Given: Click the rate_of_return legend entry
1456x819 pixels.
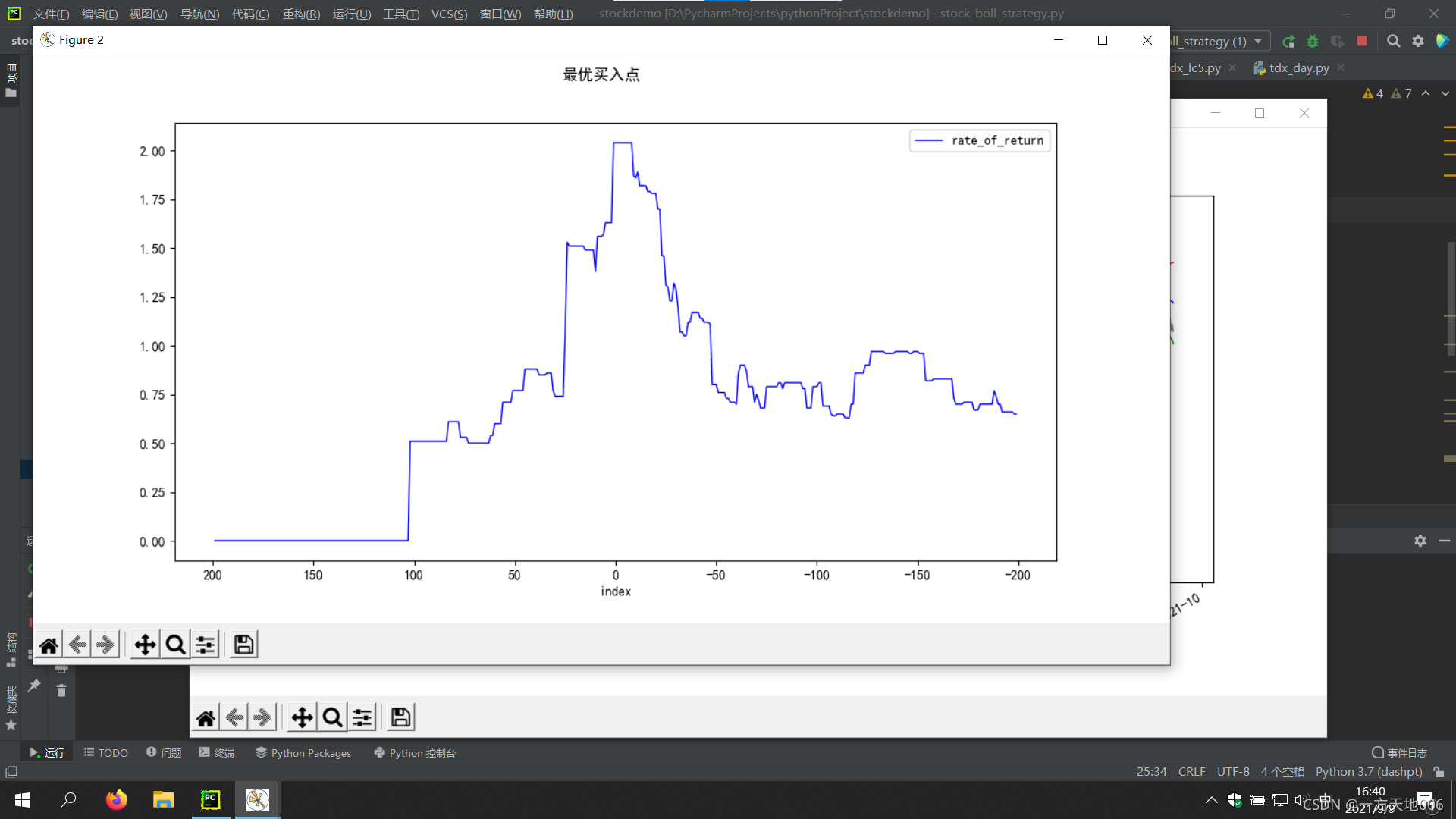Looking at the screenshot, I should (x=996, y=140).
